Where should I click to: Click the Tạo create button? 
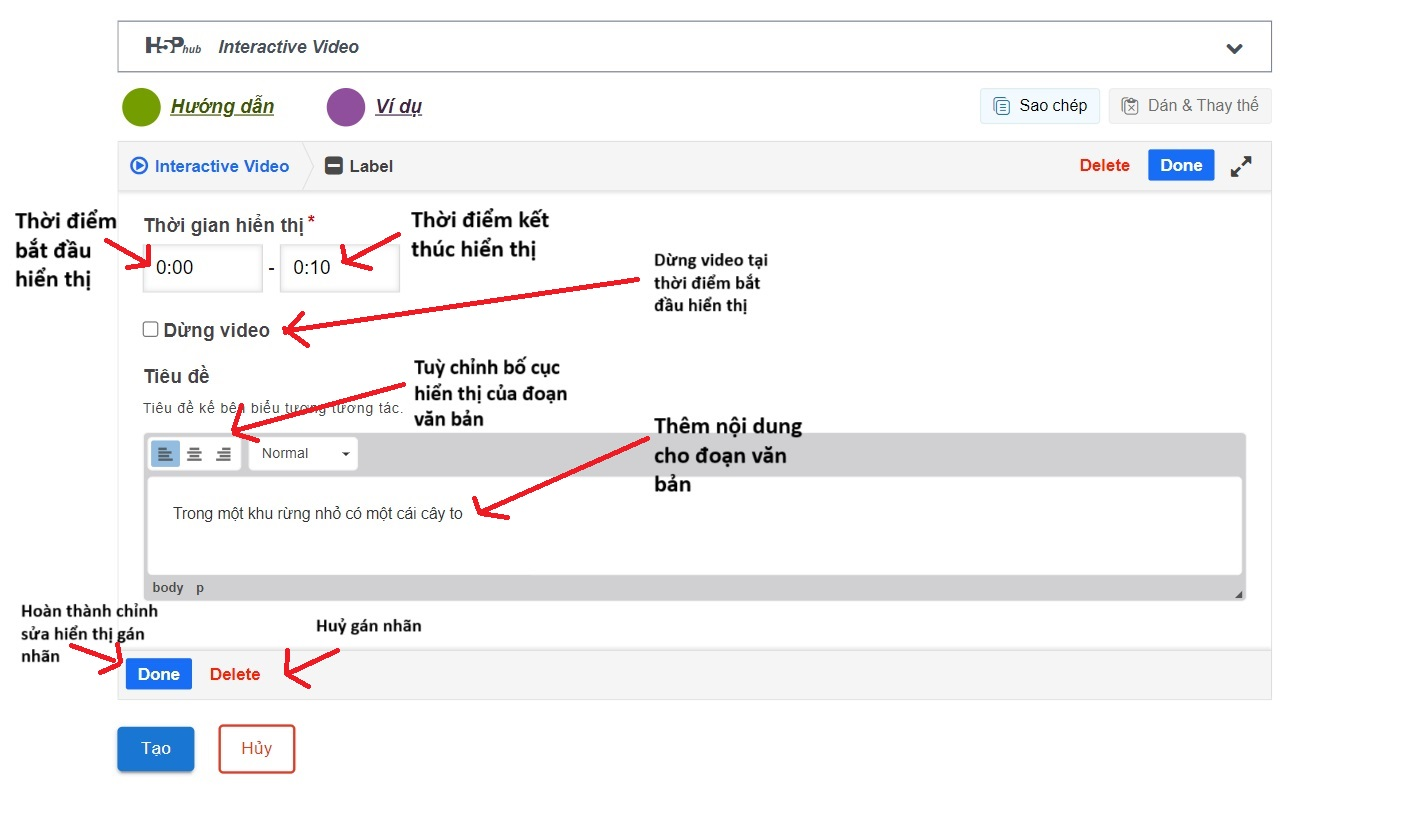[156, 749]
